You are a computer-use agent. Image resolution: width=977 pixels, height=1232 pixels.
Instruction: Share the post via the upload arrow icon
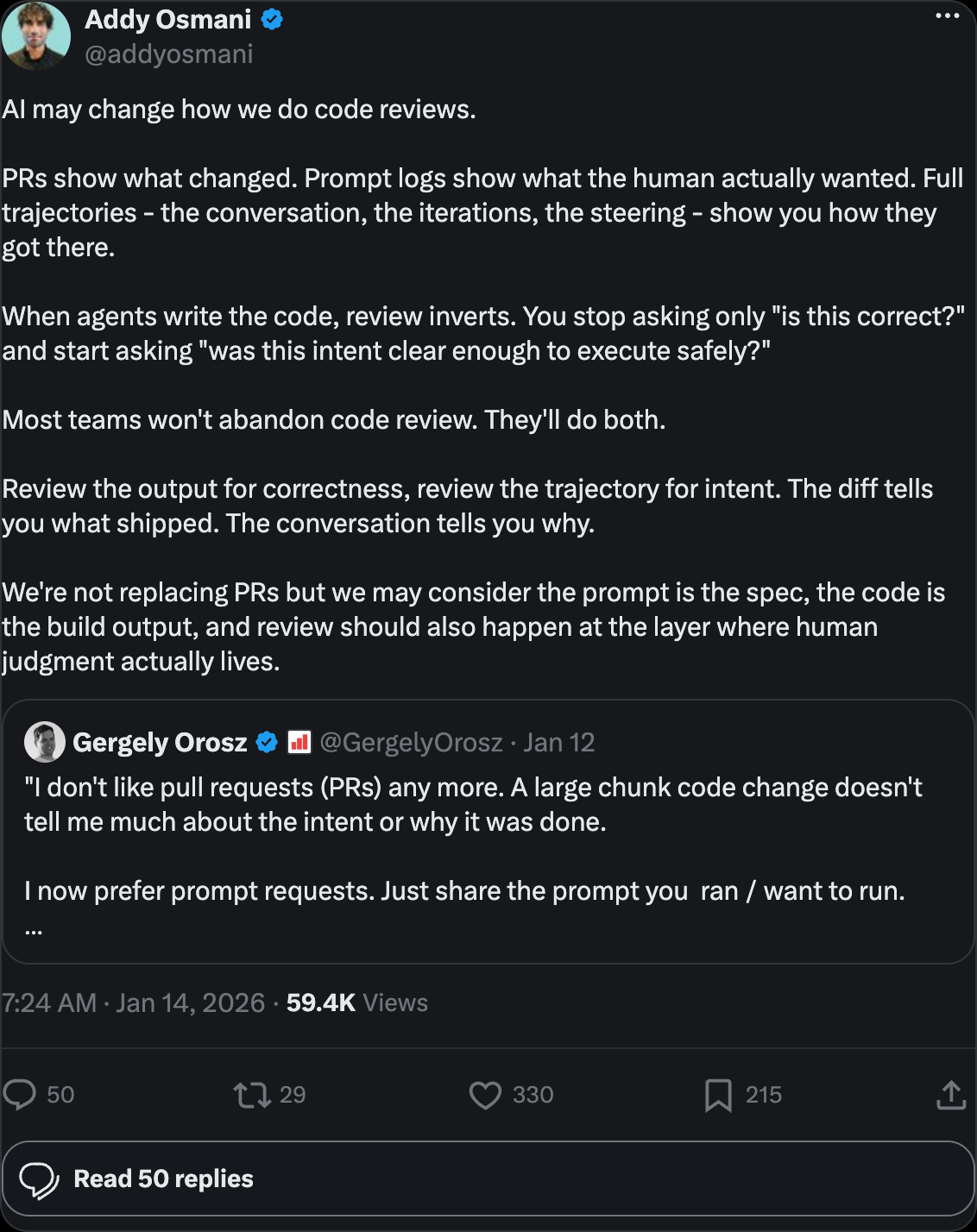951,1094
